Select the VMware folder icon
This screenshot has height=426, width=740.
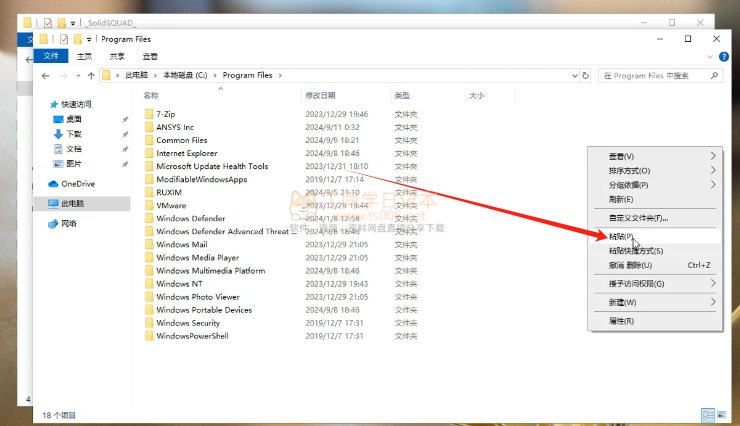(149, 205)
